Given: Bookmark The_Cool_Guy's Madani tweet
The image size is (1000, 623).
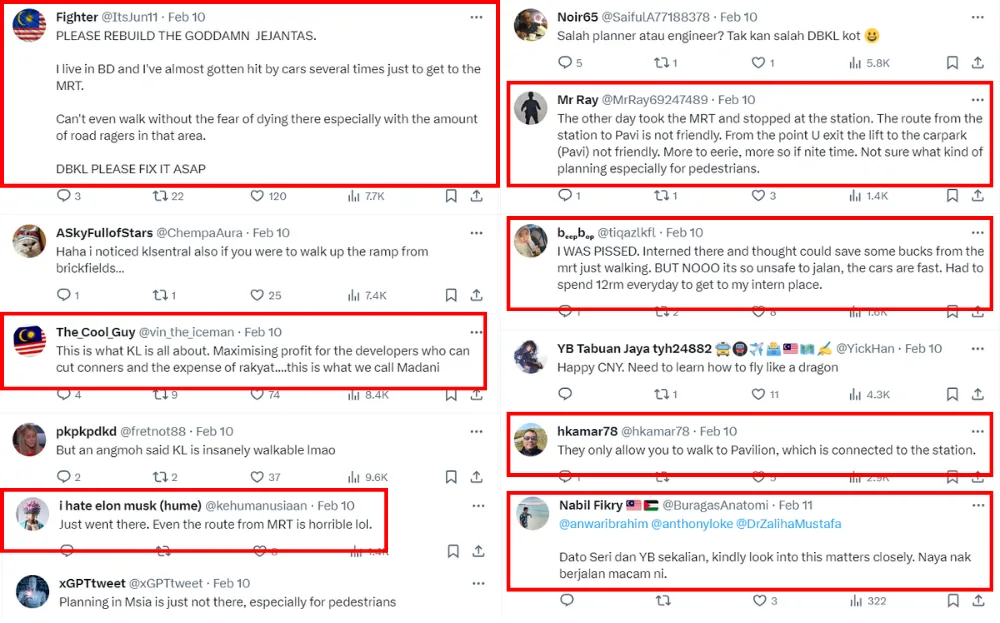Looking at the screenshot, I should coord(451,394).
